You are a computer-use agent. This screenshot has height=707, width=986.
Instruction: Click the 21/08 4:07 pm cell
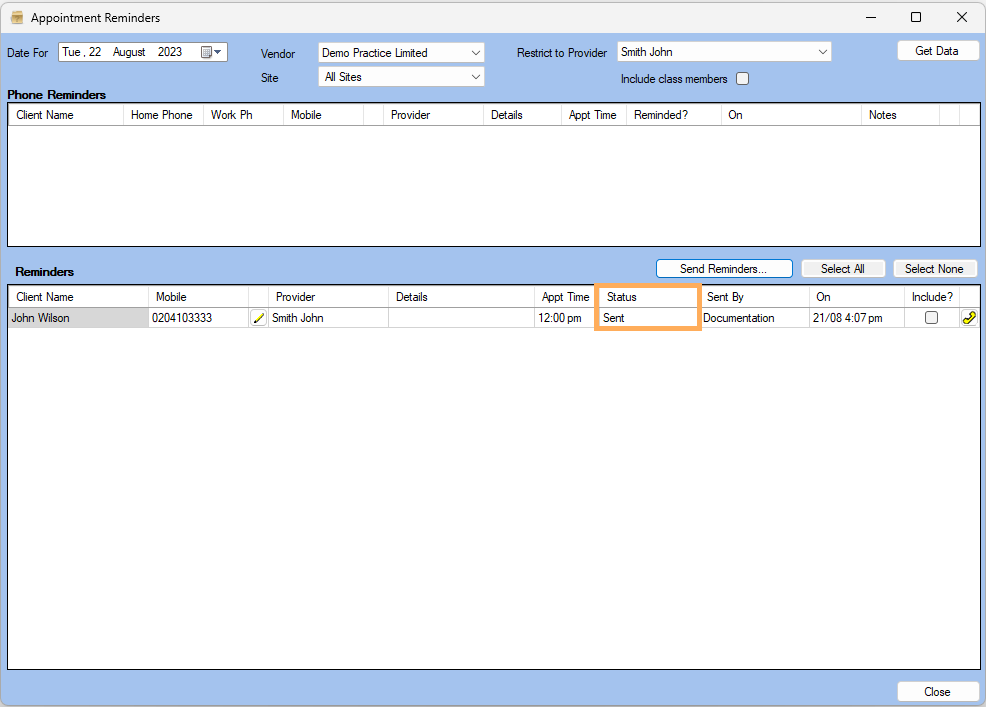[856, 318]
